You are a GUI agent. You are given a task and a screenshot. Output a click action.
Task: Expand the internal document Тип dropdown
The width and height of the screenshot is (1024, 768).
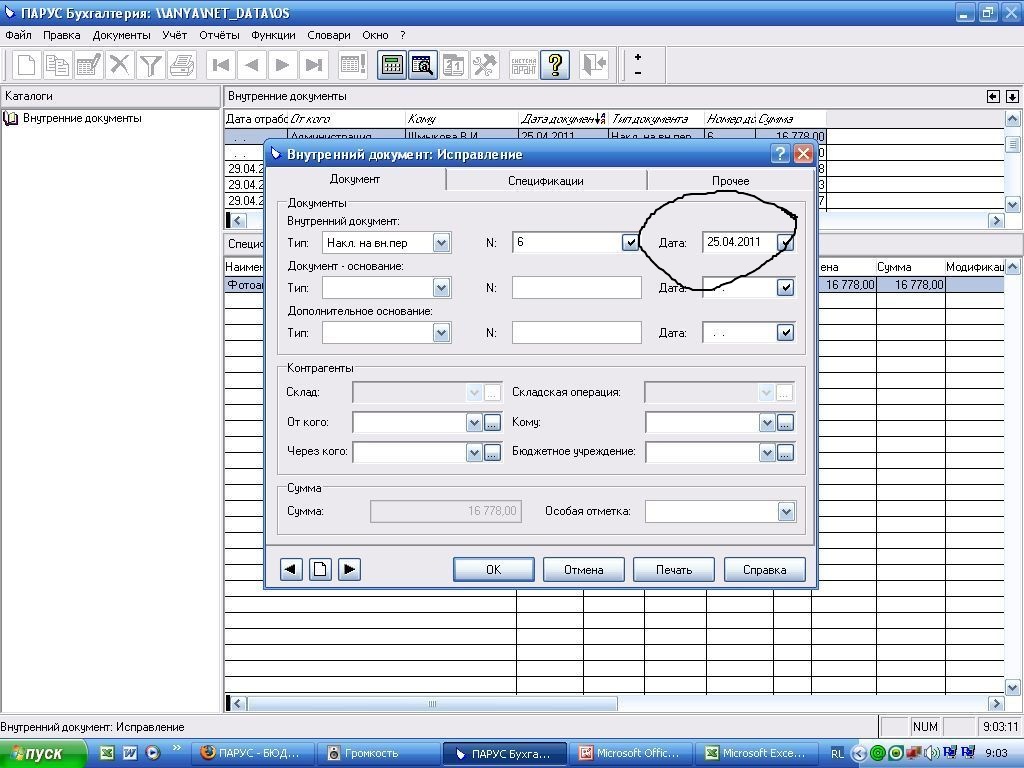click(x=441, y=242)
